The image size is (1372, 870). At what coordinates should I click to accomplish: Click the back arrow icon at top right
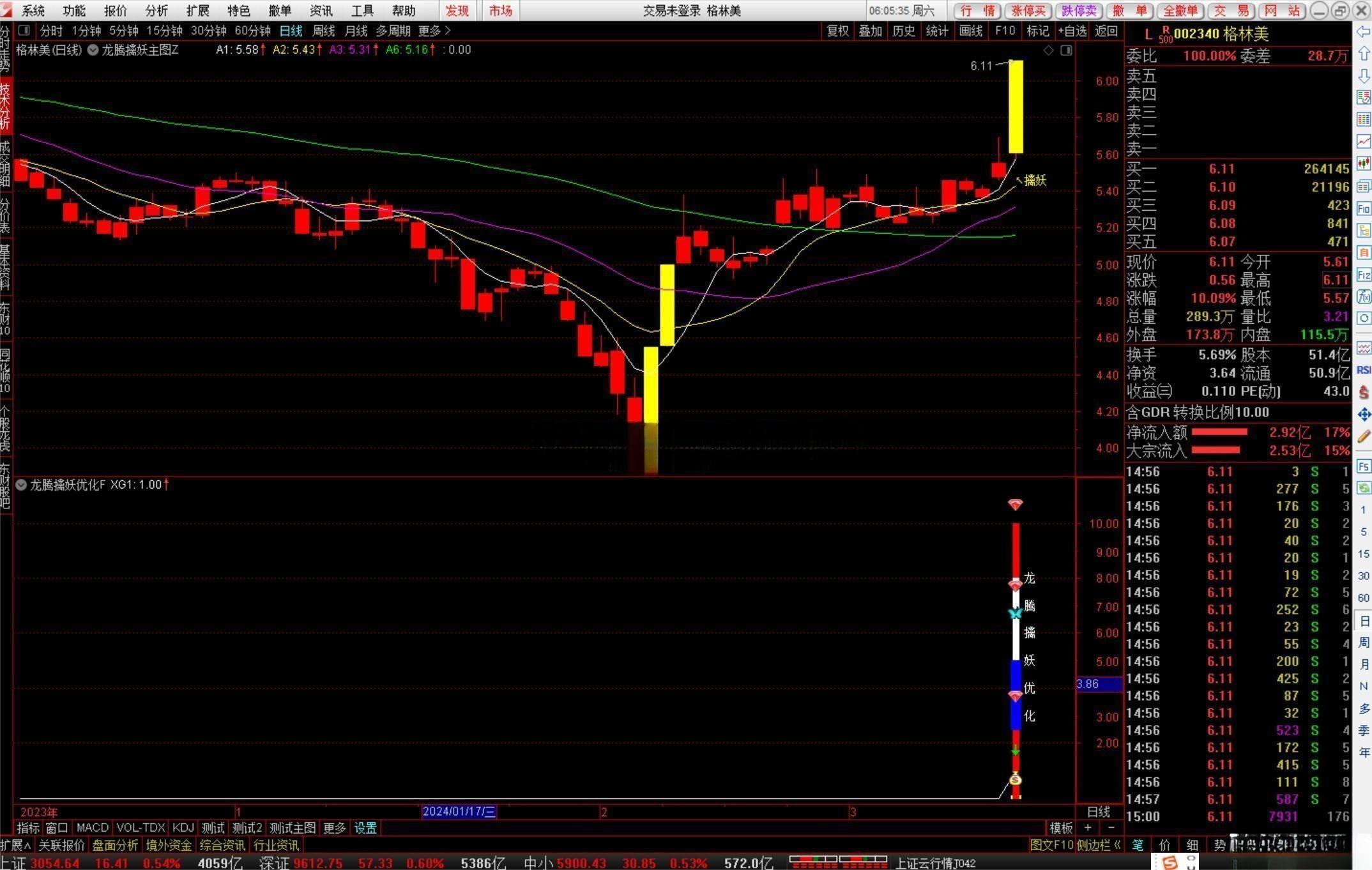pos(1364,31)
